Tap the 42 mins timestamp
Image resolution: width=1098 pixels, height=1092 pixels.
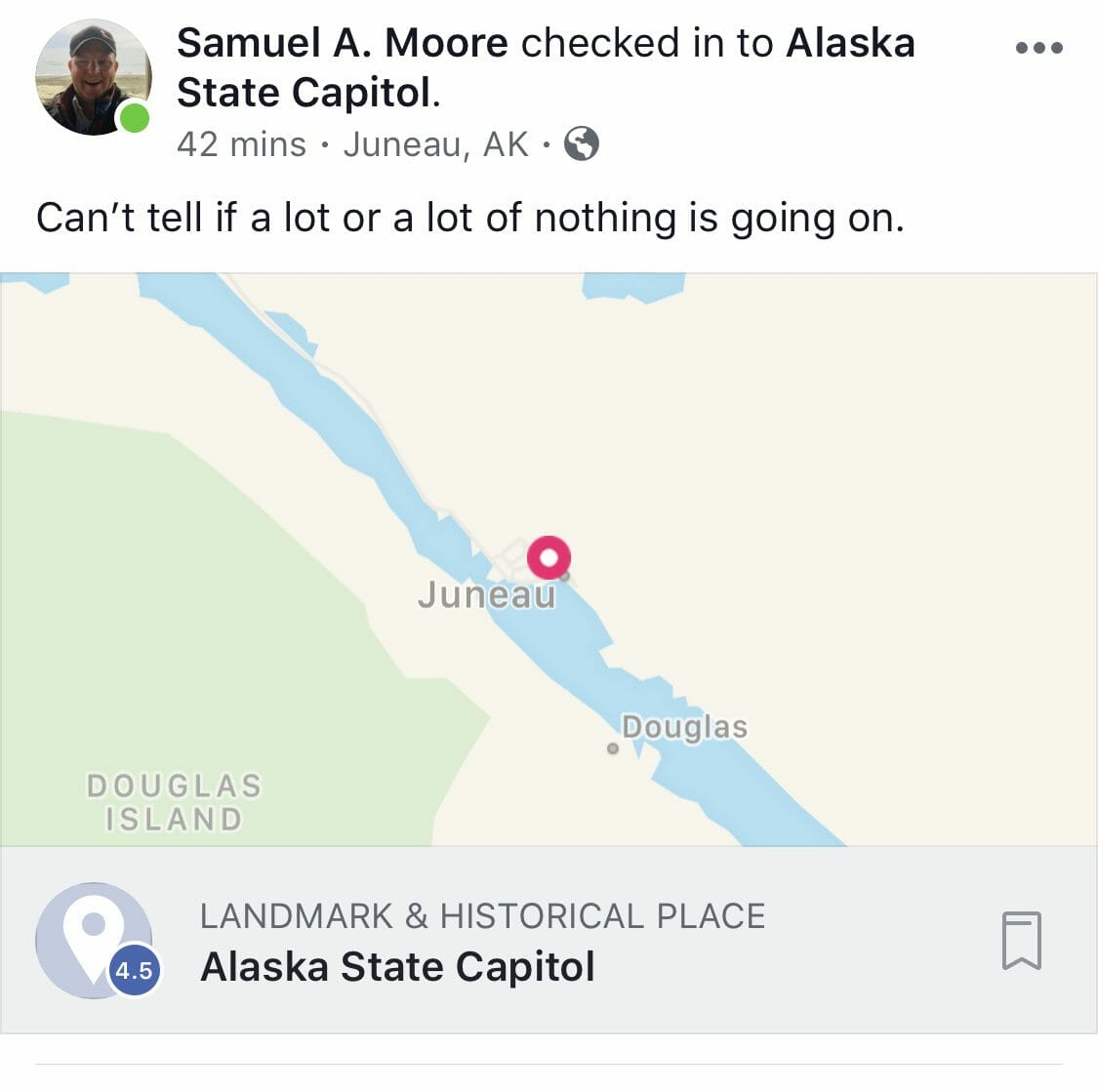pyautogui.click(x=242, y=144)
